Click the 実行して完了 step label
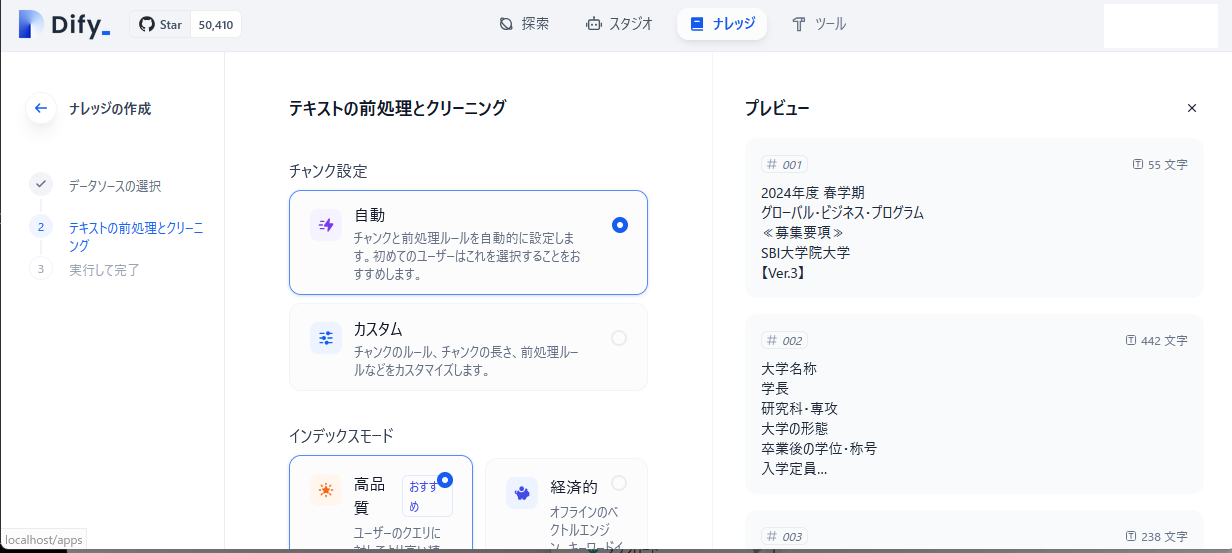 (104, 270)
